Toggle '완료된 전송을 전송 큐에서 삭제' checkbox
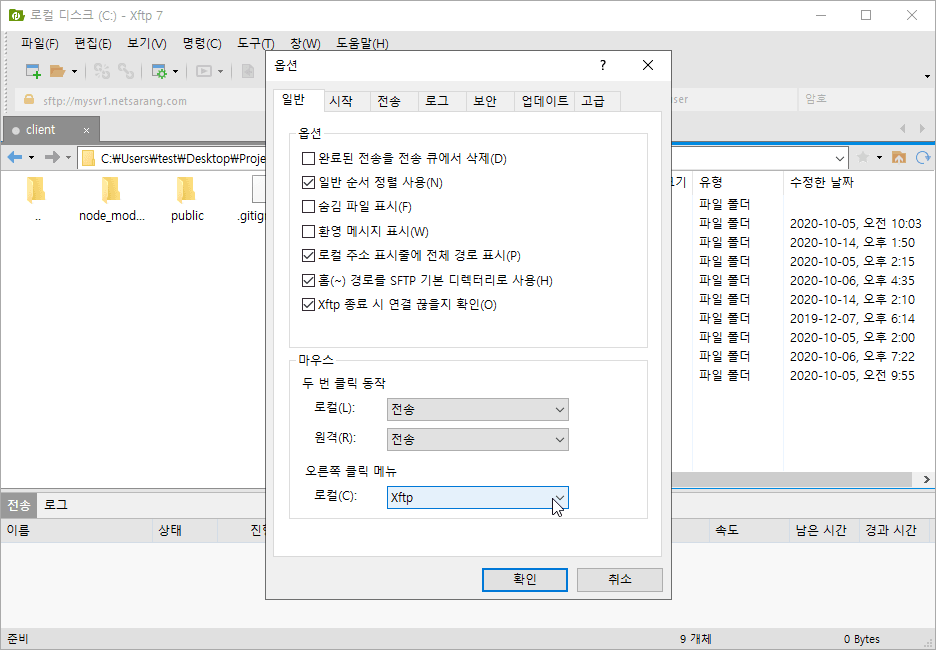 [308, 159]
